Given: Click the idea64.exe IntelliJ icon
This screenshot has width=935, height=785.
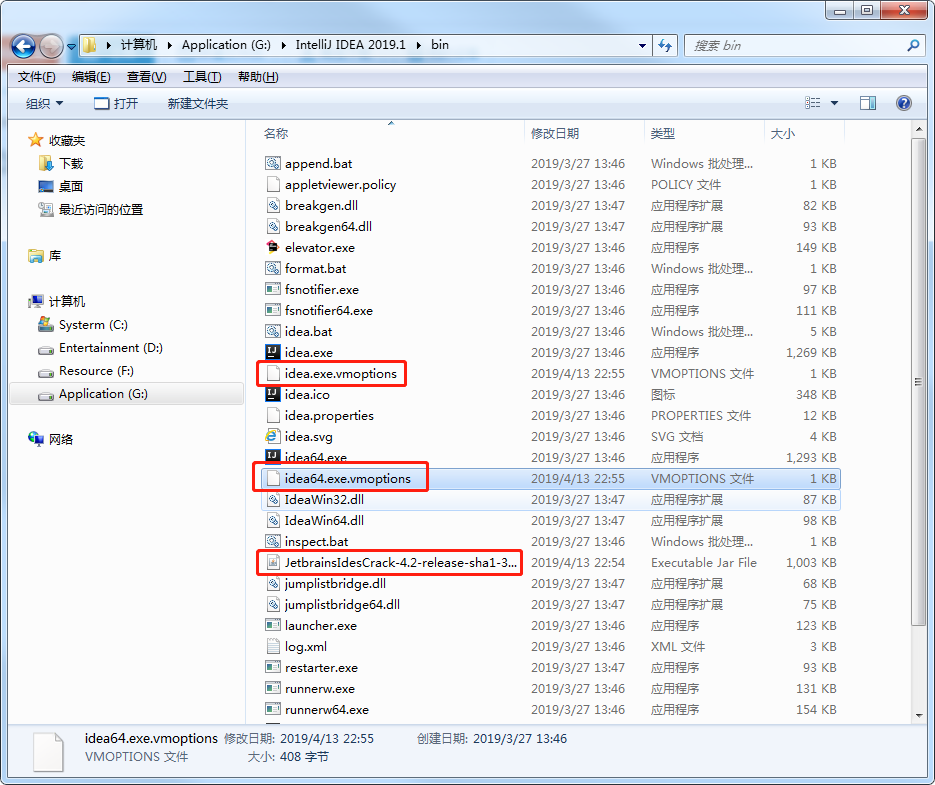Looking at the screenshot, I should [273, 457].
